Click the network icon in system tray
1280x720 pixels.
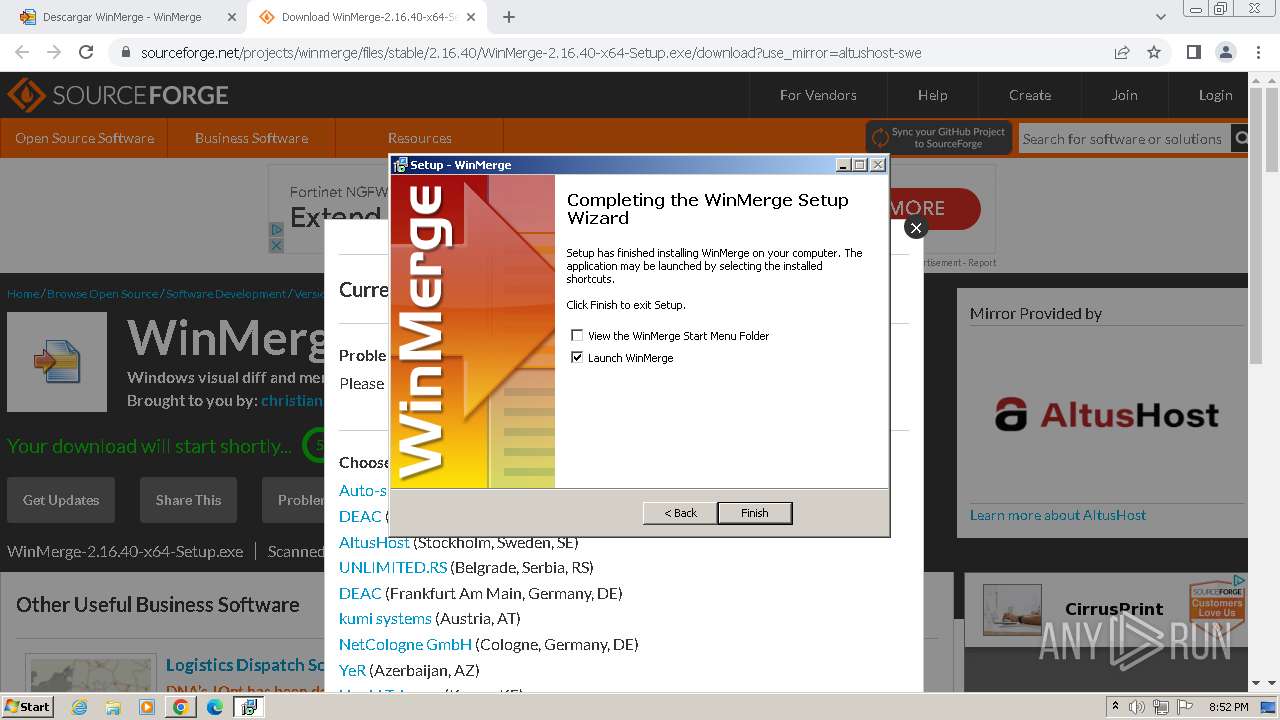point(1161,707)
